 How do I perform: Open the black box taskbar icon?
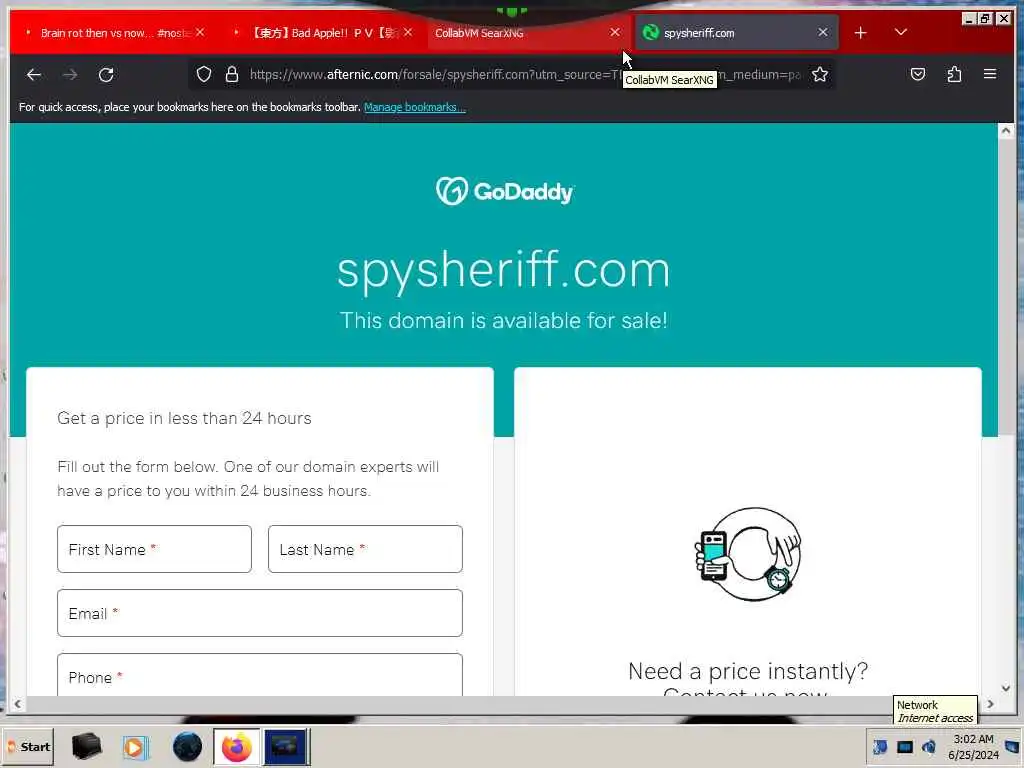point(86,747)
